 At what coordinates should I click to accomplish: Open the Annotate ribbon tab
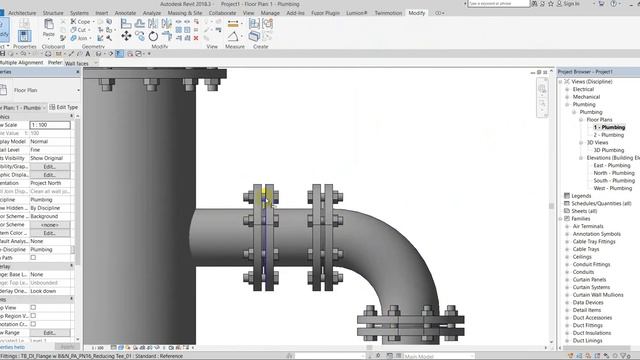click(125, 13)
